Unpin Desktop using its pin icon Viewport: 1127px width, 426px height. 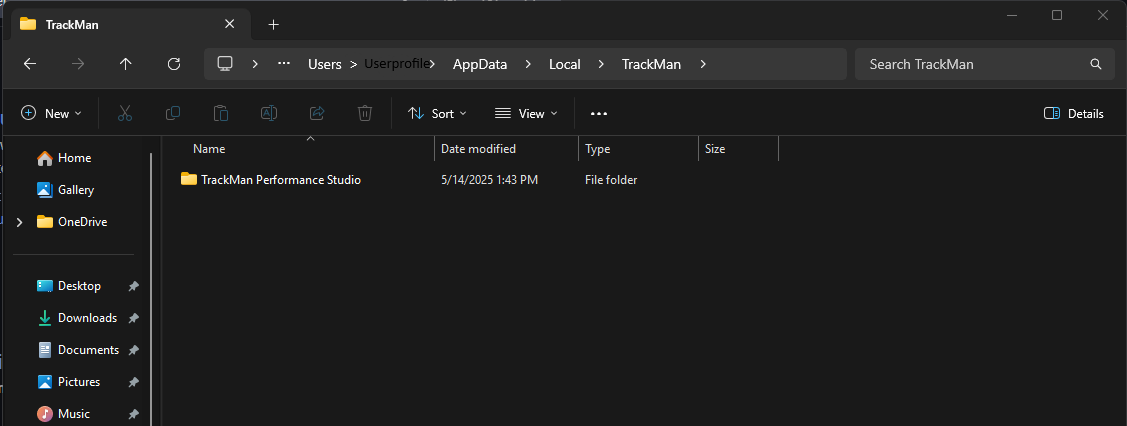tap(133, 286)
